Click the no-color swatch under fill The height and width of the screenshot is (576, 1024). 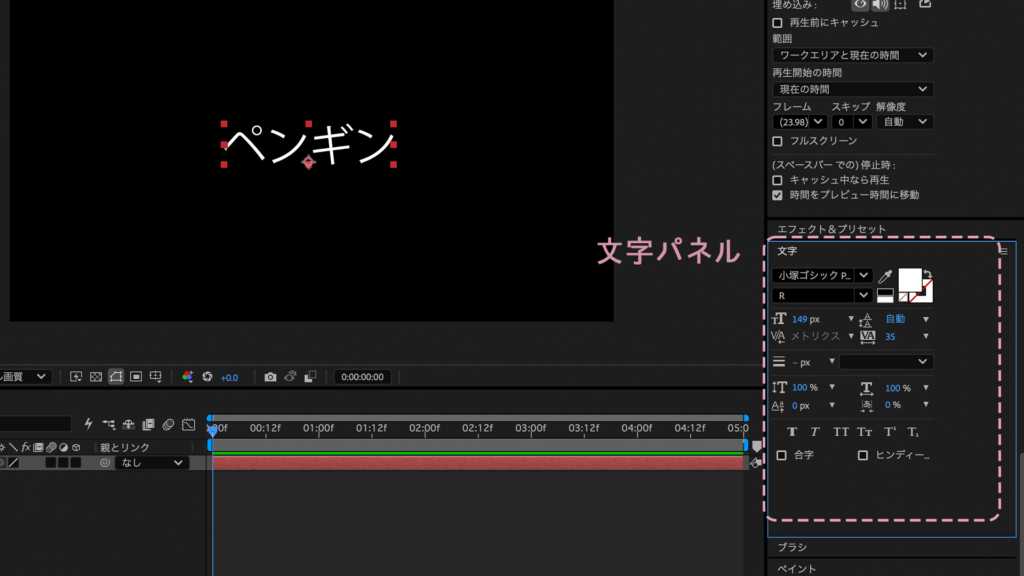903,298
